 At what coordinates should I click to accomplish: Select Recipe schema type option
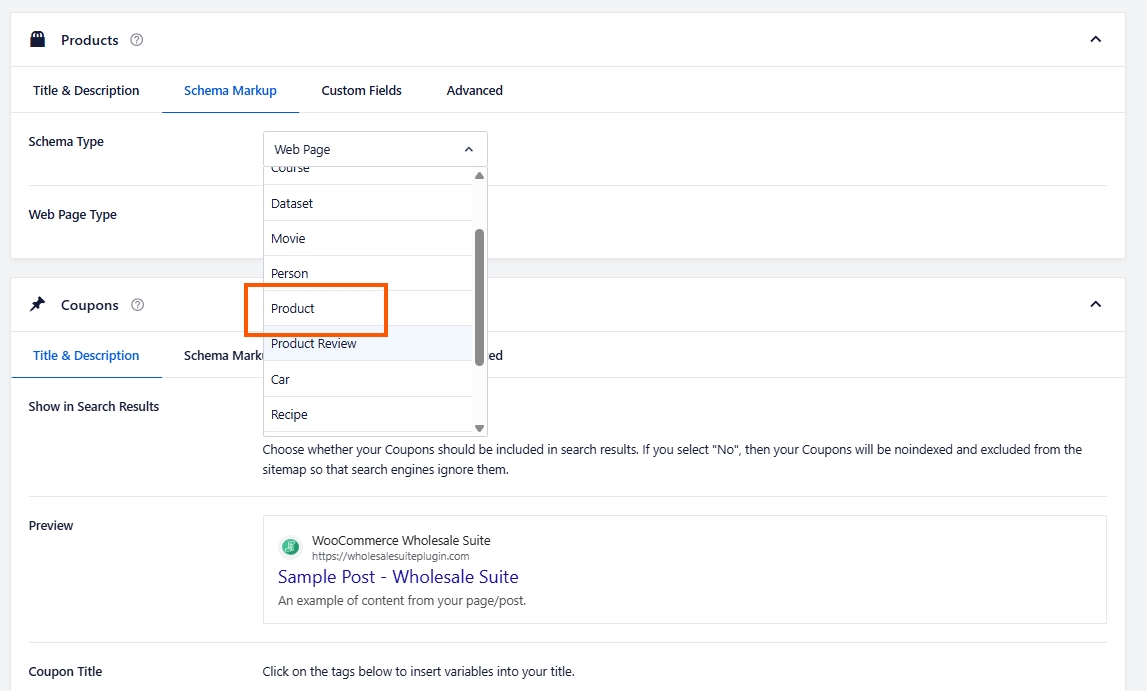point(289,415)
